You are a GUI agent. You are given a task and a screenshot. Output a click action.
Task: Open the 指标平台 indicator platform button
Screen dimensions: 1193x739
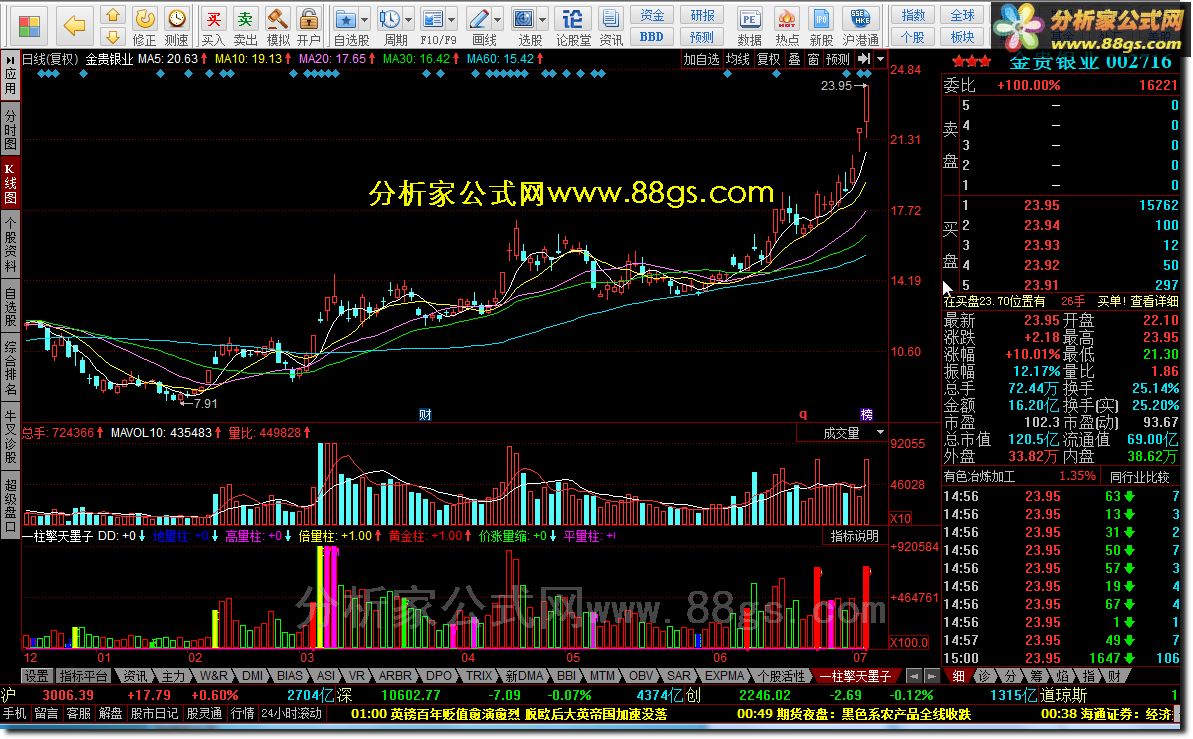pyautogui.click(x=84, y=676)
